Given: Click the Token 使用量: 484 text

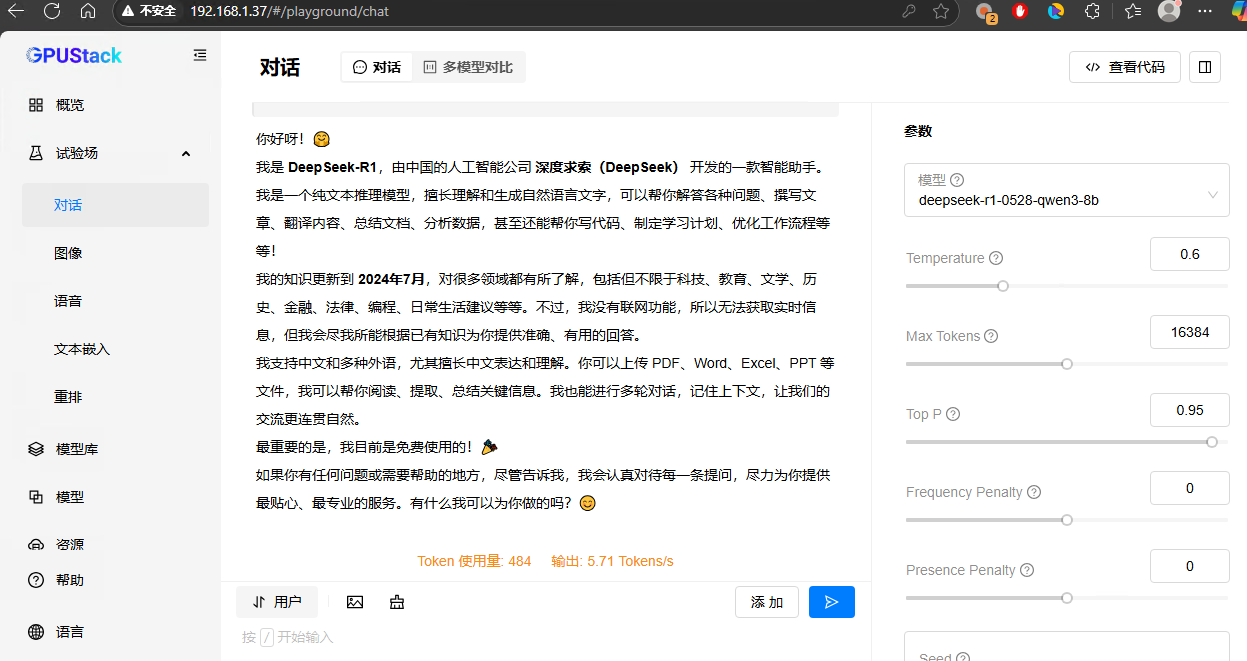Looking at the screenshot, I should click(x=474, y=561).
